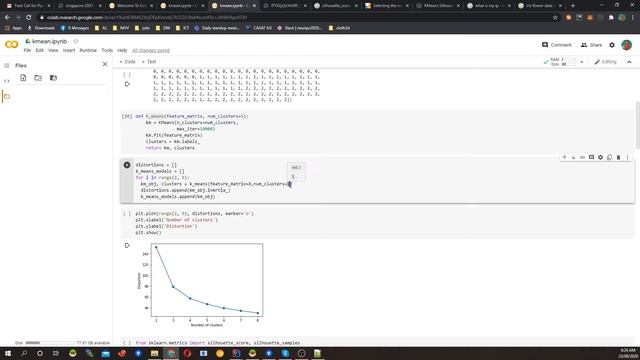The image size is (640, 360).
Task: Open the browser extensions puzzle icon
Action: [x=611, y=18]
